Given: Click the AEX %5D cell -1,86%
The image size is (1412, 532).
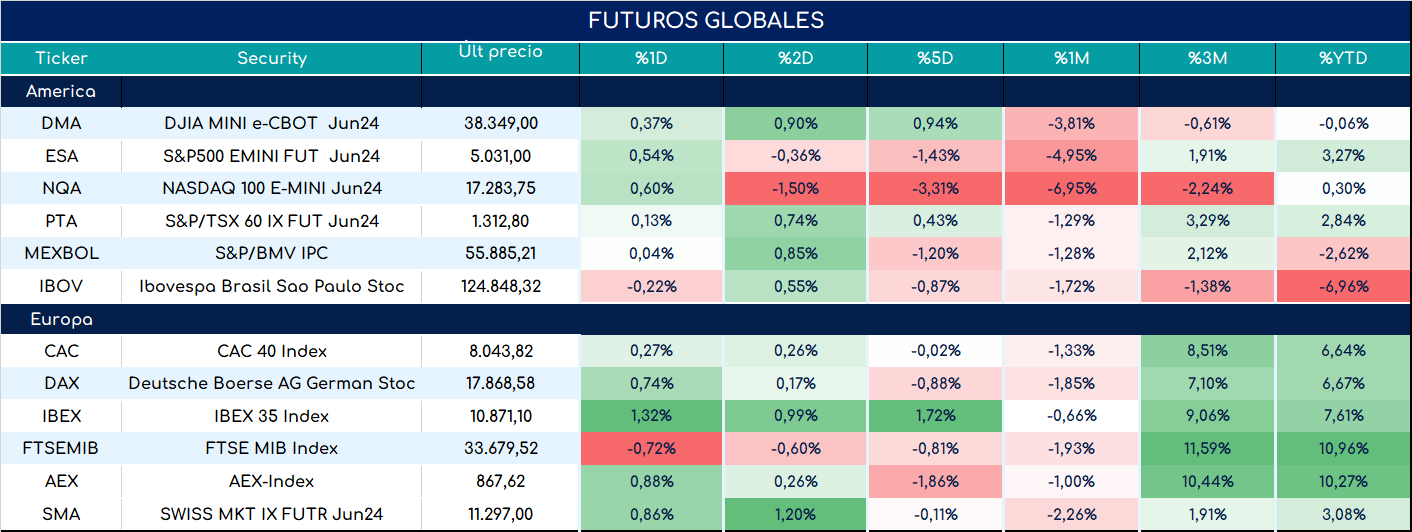Looking at the screenshot, I should 937,481.
